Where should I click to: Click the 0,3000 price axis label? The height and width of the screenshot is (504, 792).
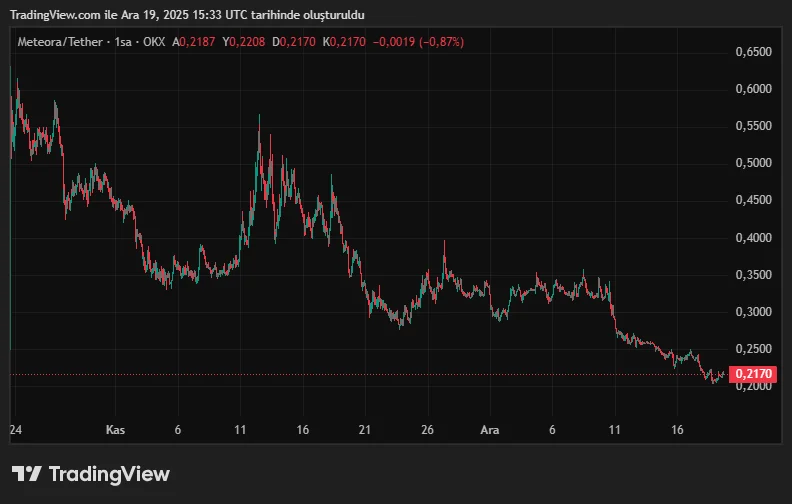[753, 312]
